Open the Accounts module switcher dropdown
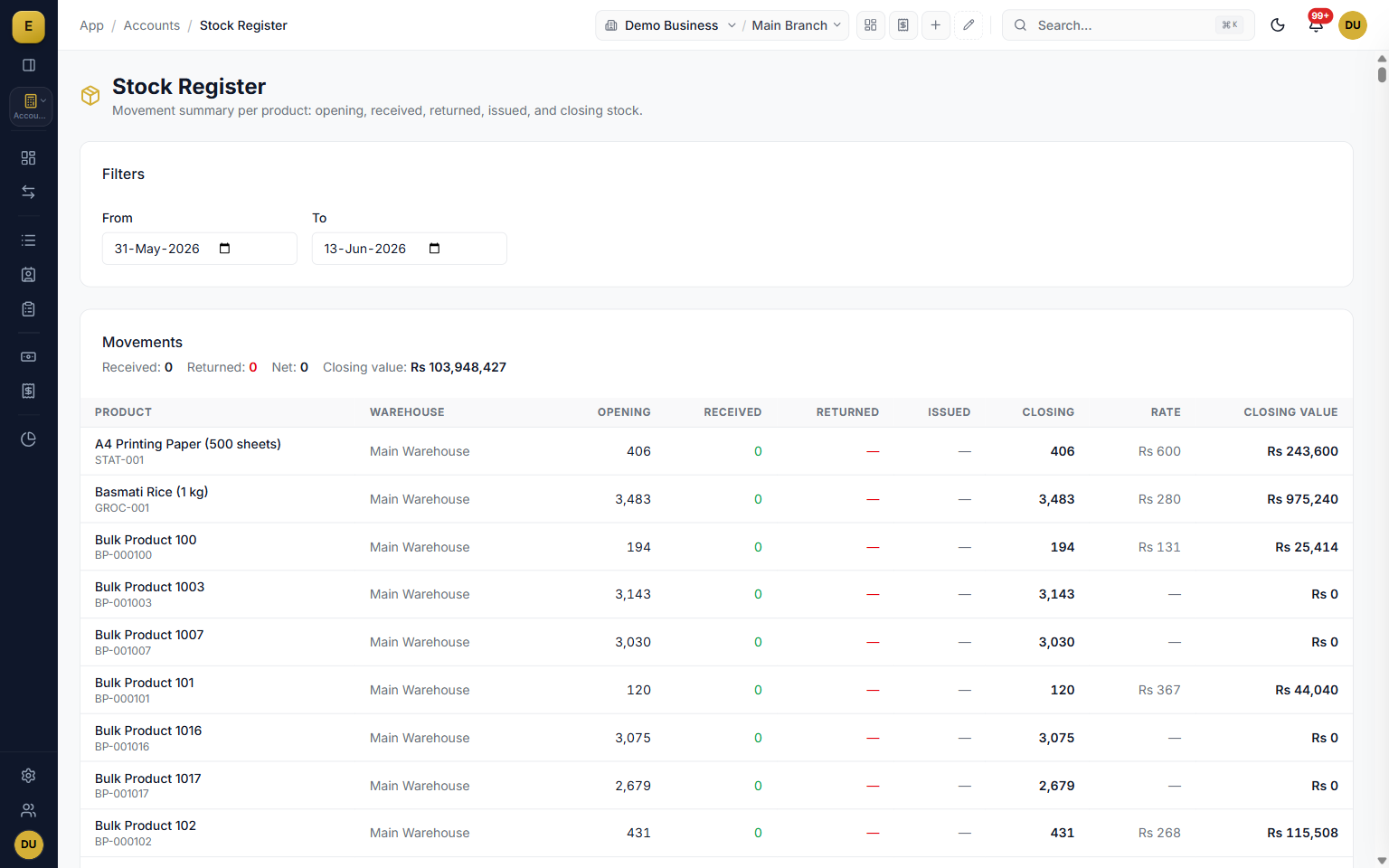The height and width of the screenshot is (868, 1389). [31, 106]
